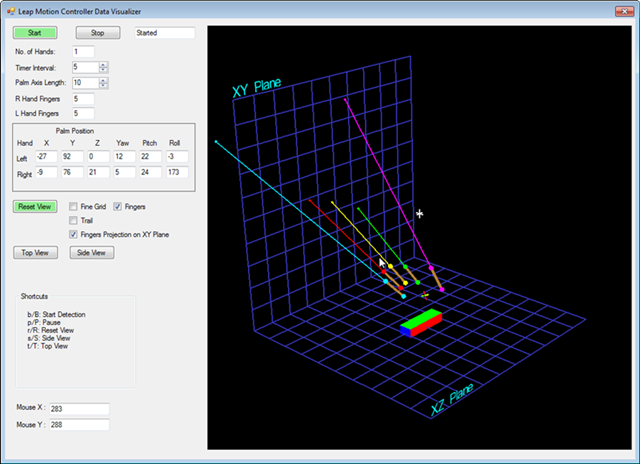Decrease Palm Axis Length with down arrow
The image size is (640, 464).
103,85
